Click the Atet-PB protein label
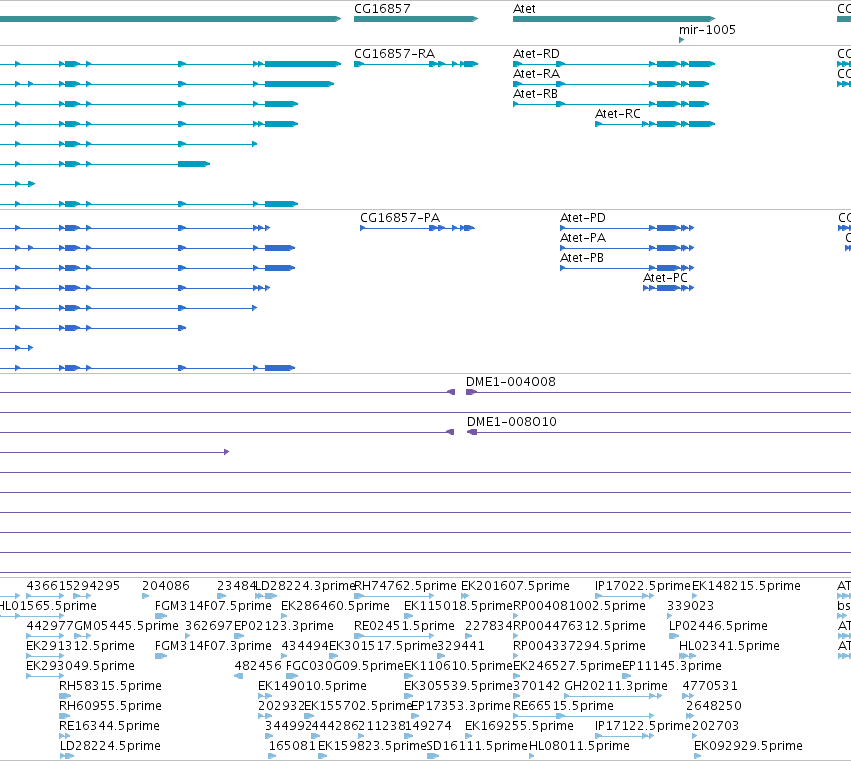This screenshot has height=761, width=851. (582, 258)
